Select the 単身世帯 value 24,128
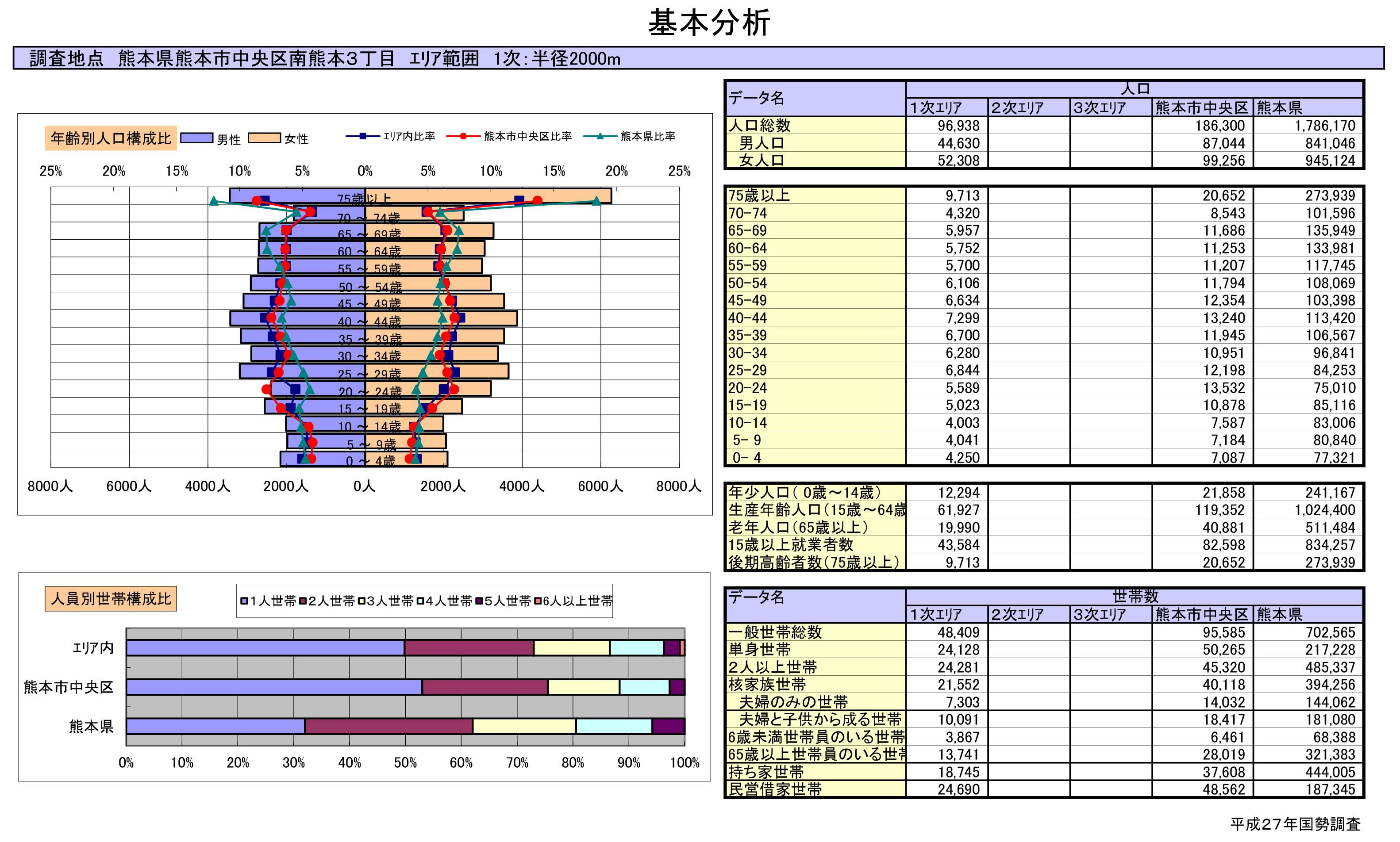Viewport: 1400px width, 842px height. coord(947,650)
